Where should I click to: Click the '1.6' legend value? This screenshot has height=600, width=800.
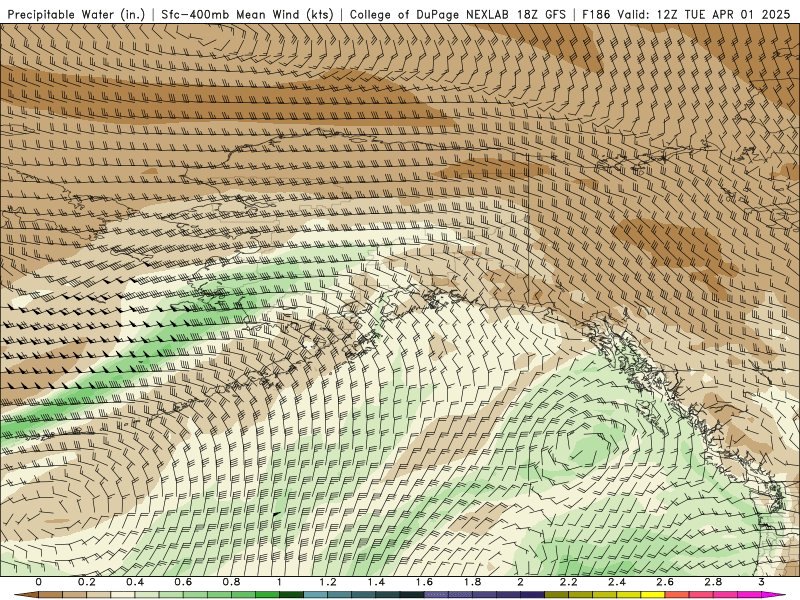424,582
